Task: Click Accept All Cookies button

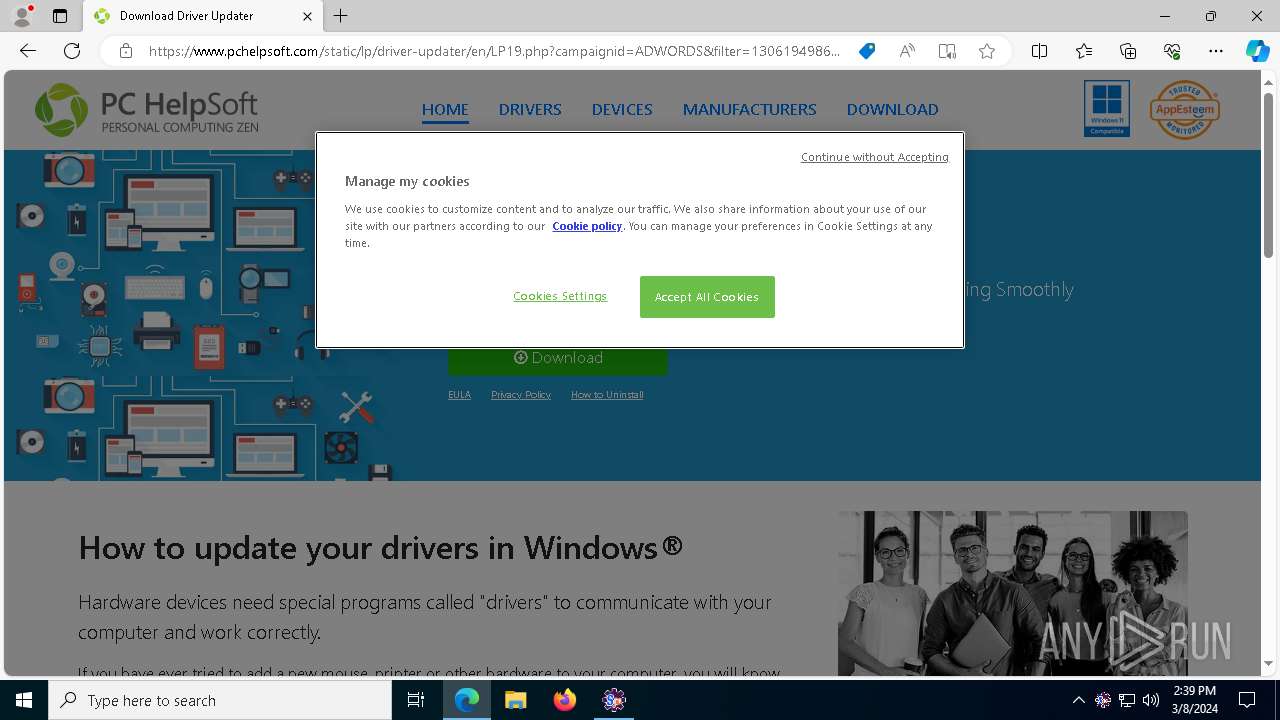Action: click(x=707, y=297)
